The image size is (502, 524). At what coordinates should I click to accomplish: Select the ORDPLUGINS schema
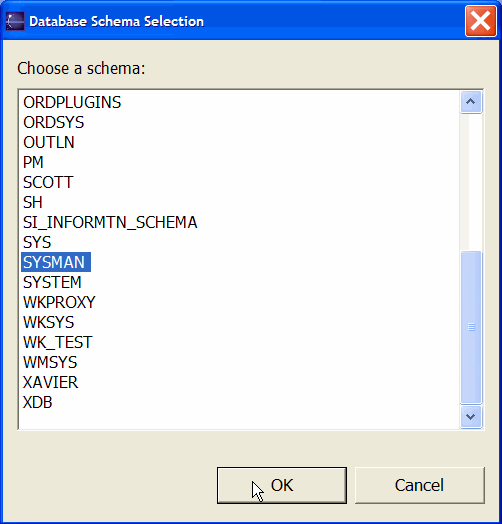pos(72,102)
